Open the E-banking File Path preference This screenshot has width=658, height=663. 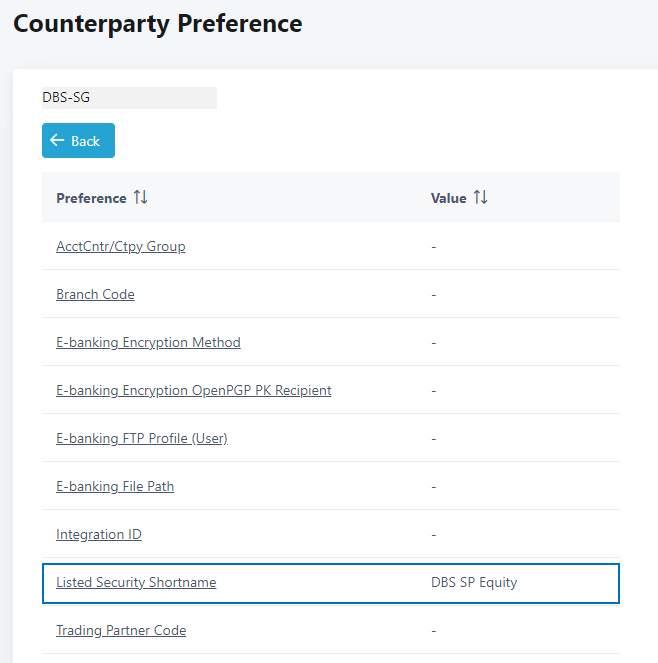(115, 486)
